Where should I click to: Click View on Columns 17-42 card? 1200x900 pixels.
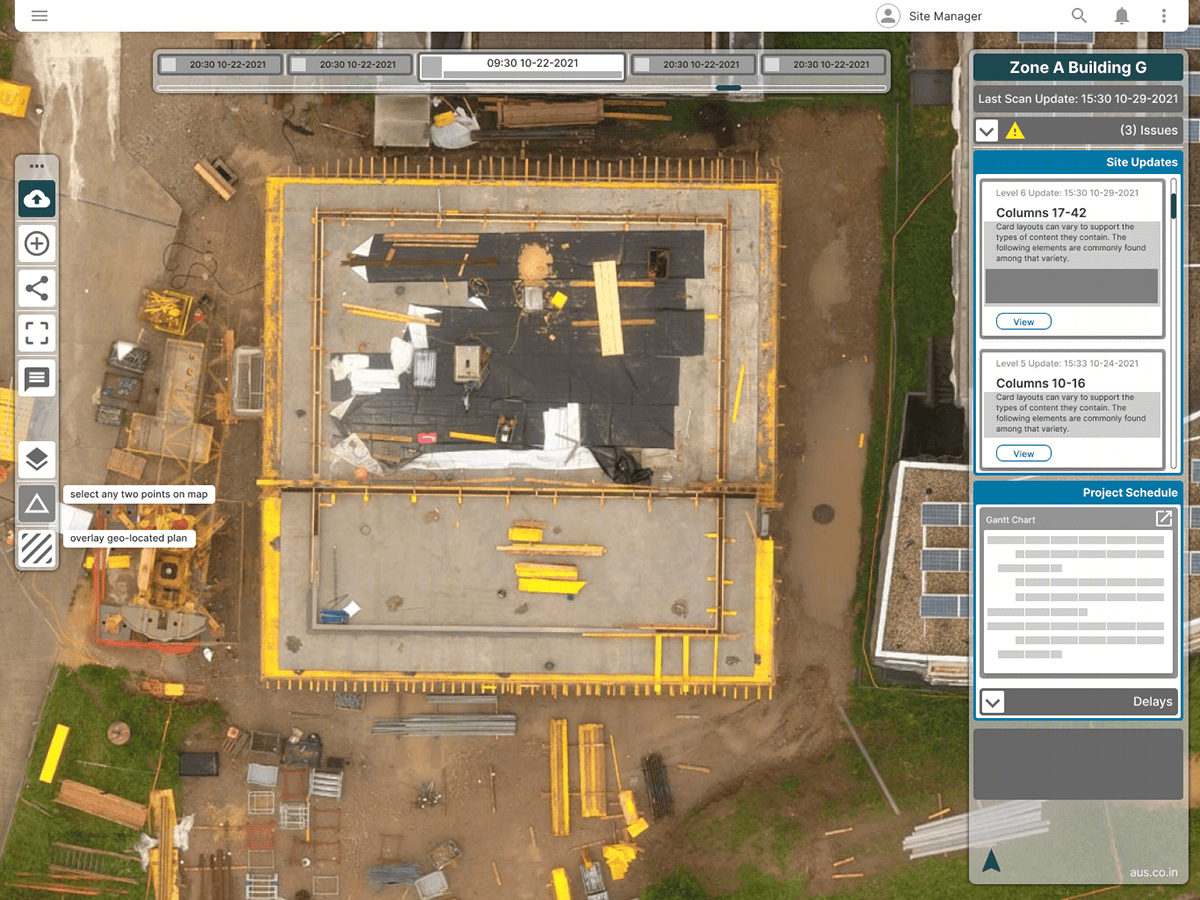pyautogui.click(x=1024, y=322)
